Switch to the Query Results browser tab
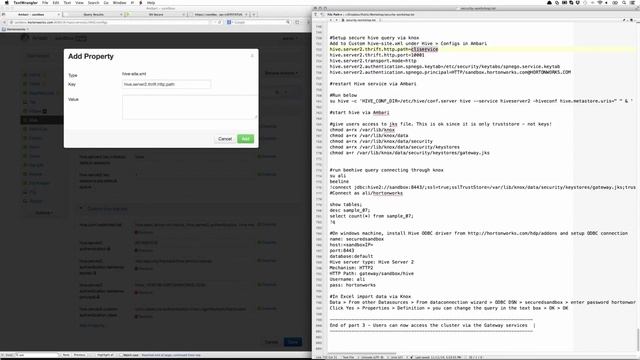640x360 pixels. [93, 14]
